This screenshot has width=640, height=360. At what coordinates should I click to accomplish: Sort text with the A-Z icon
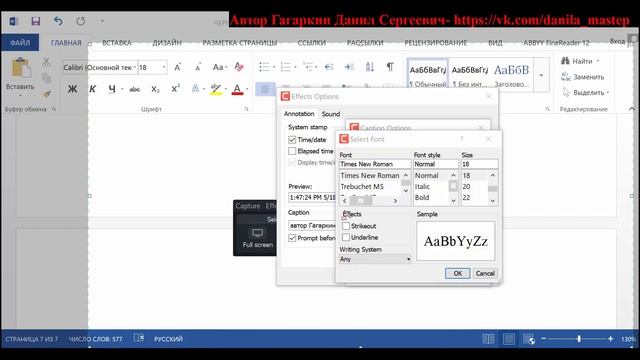(370, 67)
